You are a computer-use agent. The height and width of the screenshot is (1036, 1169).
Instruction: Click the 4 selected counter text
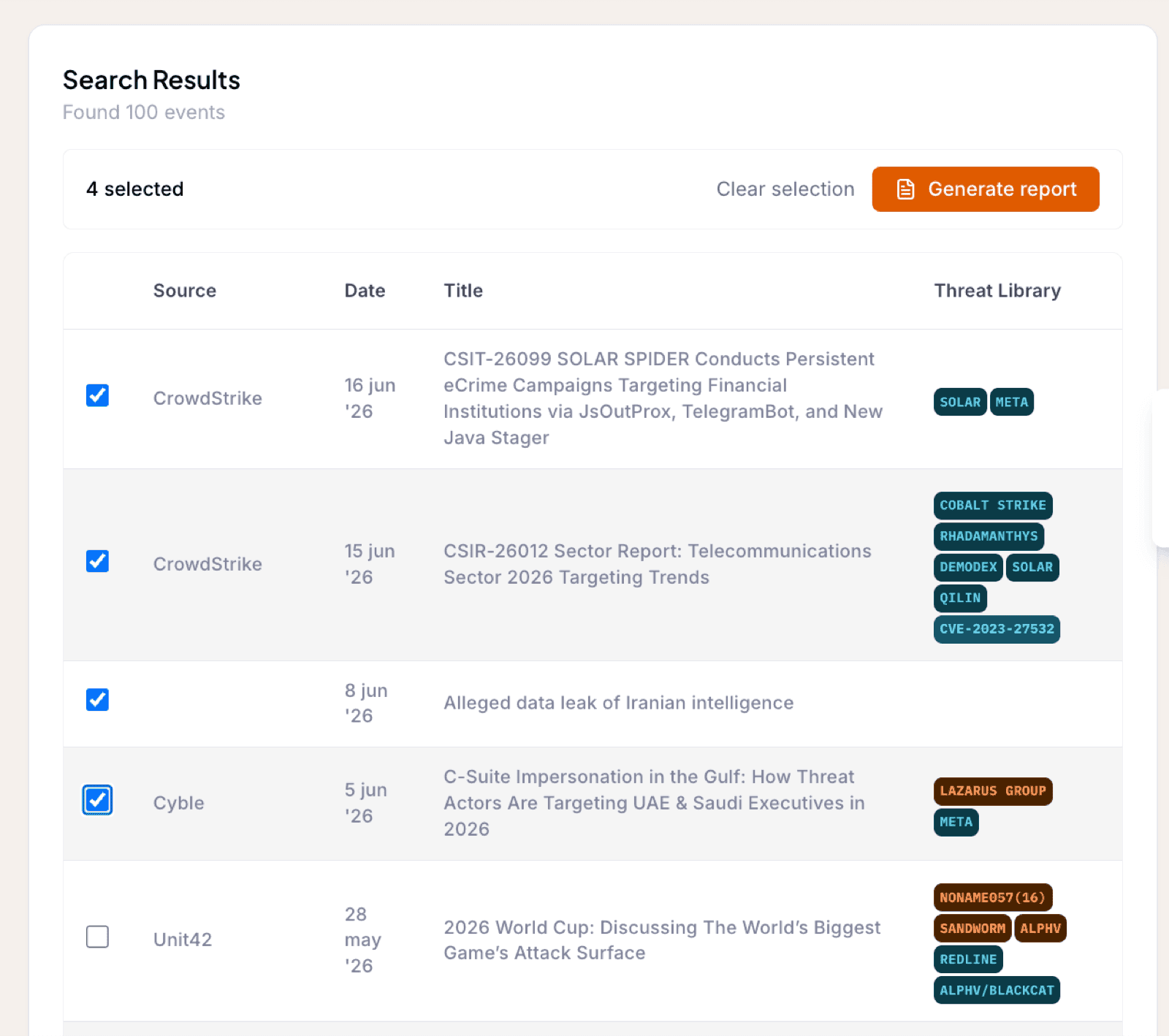(x=135, y=189)
